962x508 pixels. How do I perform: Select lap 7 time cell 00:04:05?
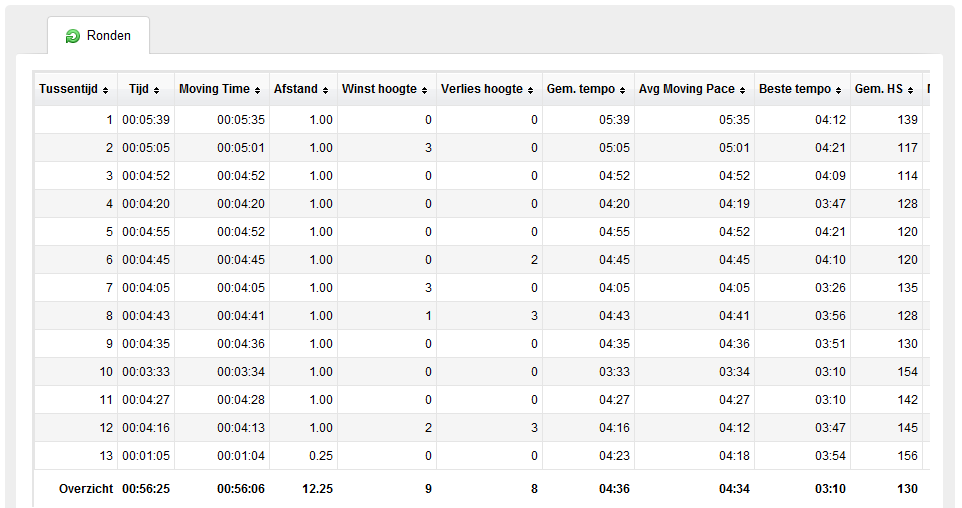point(146,288)
